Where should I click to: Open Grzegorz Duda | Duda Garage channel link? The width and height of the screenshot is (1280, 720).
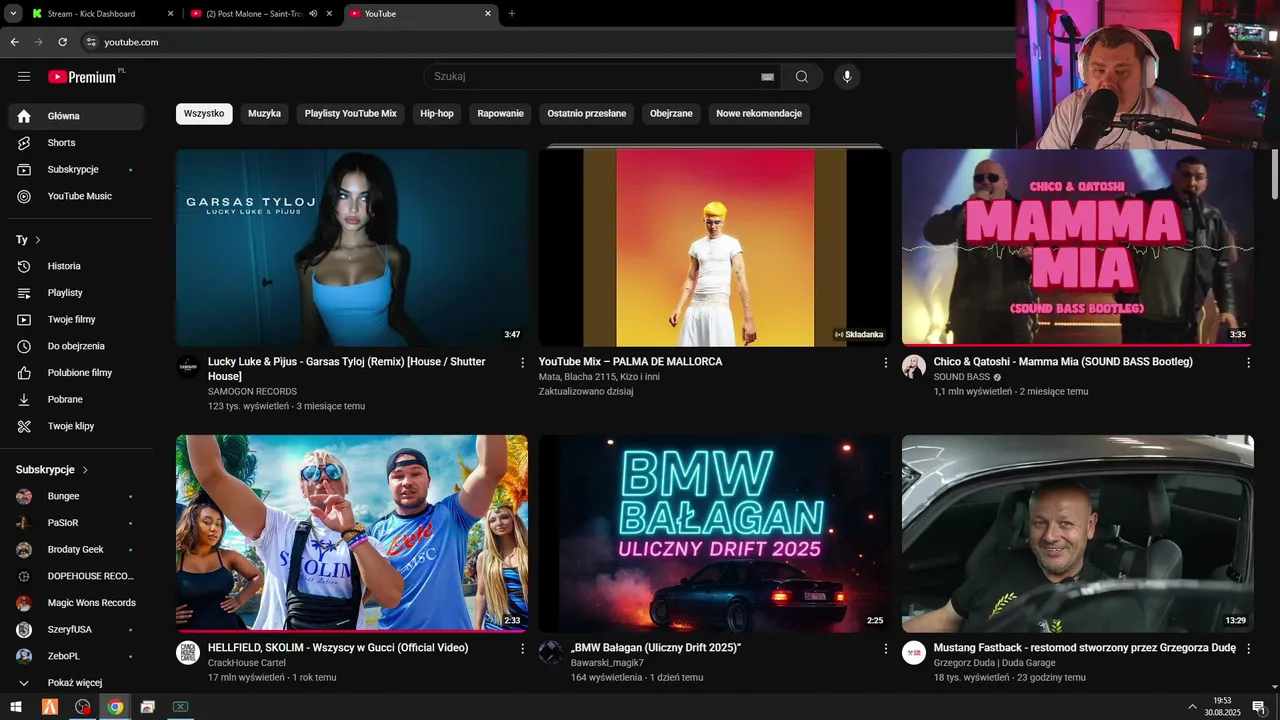click(x=994, y=663)
